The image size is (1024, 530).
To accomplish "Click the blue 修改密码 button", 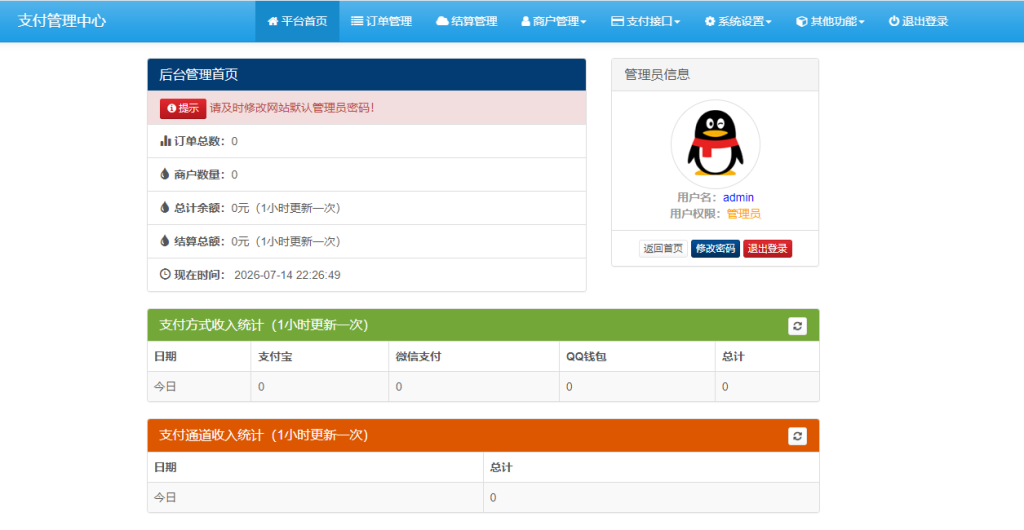I will [715, 249].
